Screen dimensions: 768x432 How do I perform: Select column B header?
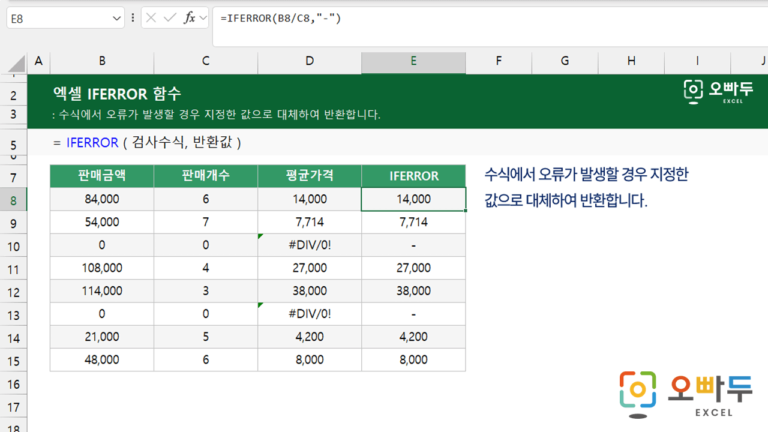(102, 61)
